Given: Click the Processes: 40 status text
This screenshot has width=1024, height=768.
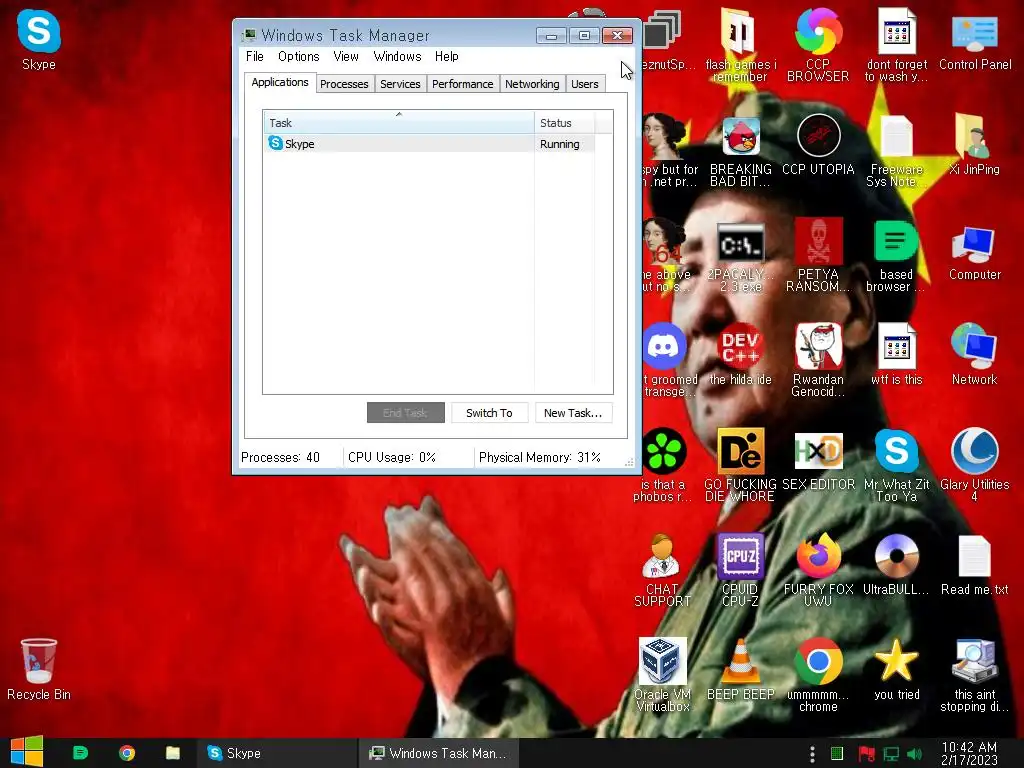Looking at the screenshot, I should pyautogui.click(x=280, y=457).
